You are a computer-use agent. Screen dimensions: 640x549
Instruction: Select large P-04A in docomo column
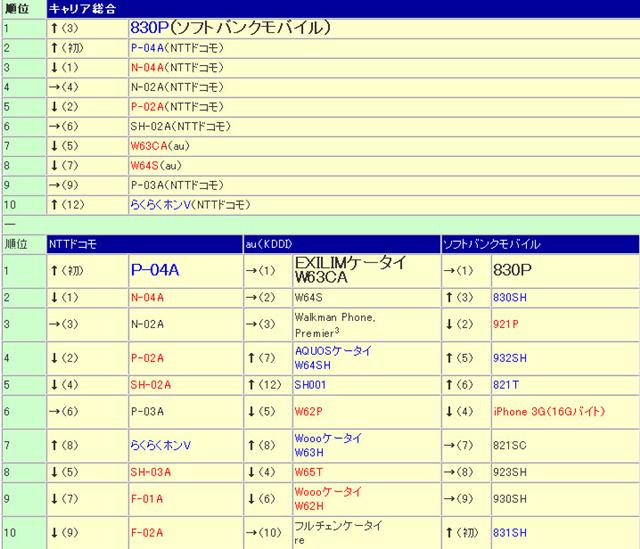[x=155, y=270]
